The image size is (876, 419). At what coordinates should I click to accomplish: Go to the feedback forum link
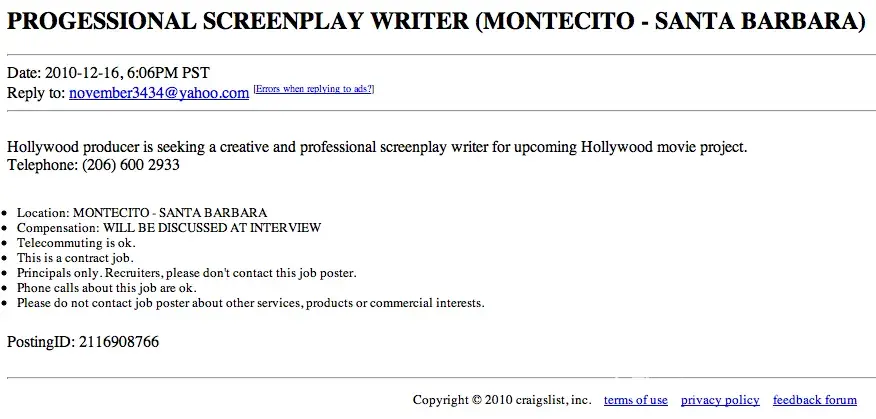(815, 400)
